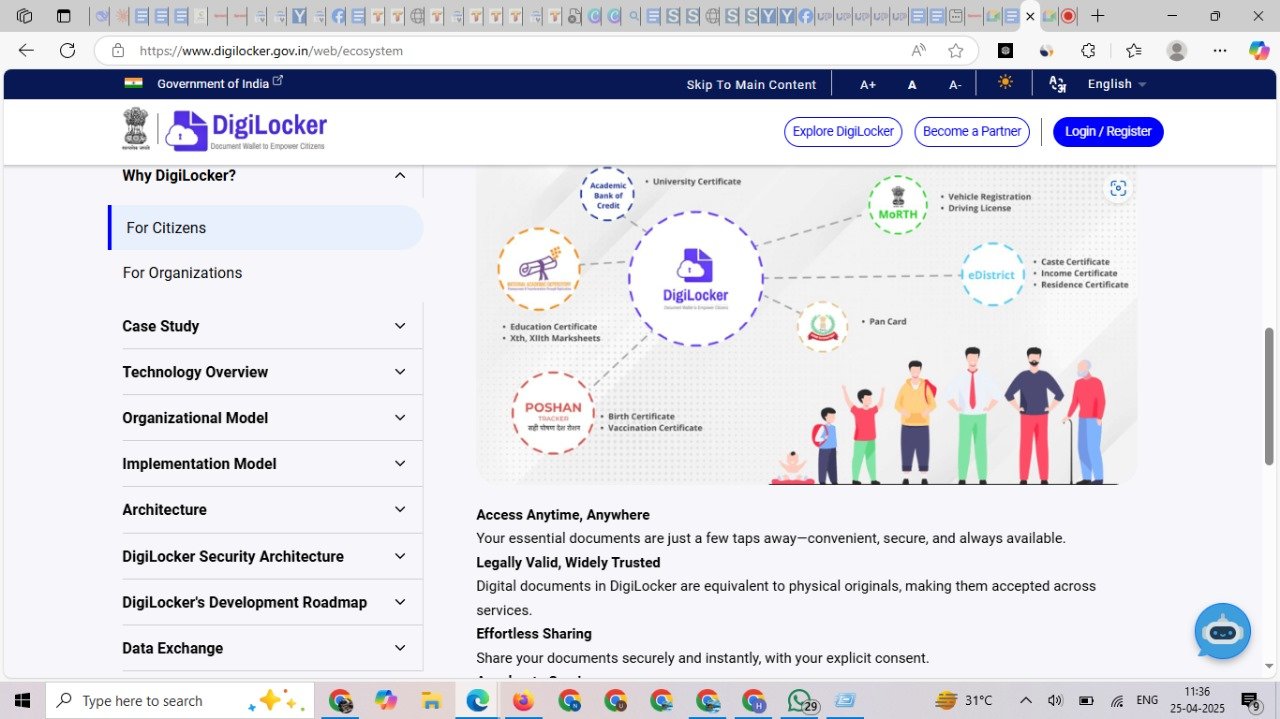The image size is (1280, 719).
Task: Expand the Architecture section
Action: (265, 510)
